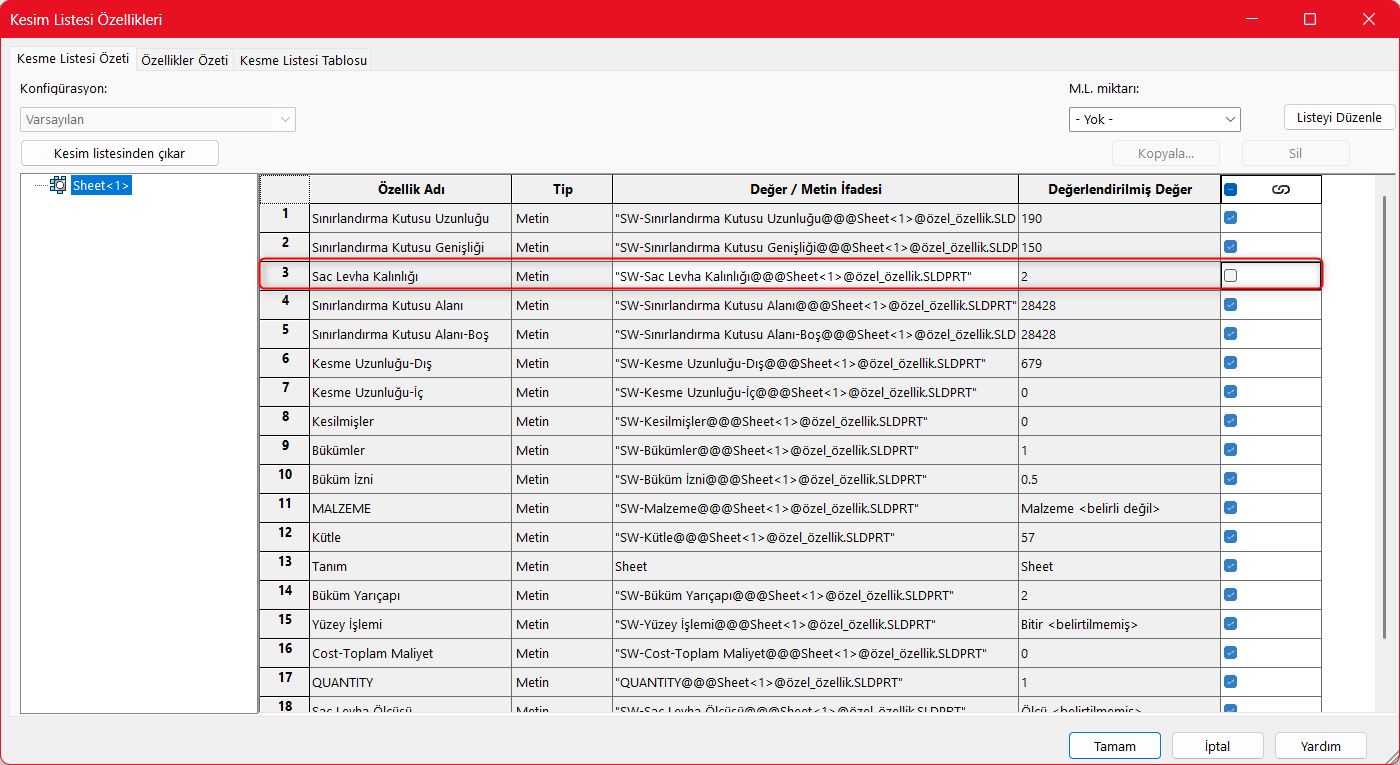Switch to Kesme Listesi Tablosu tab
The image size is (1400, 765).
coord(303,60)
